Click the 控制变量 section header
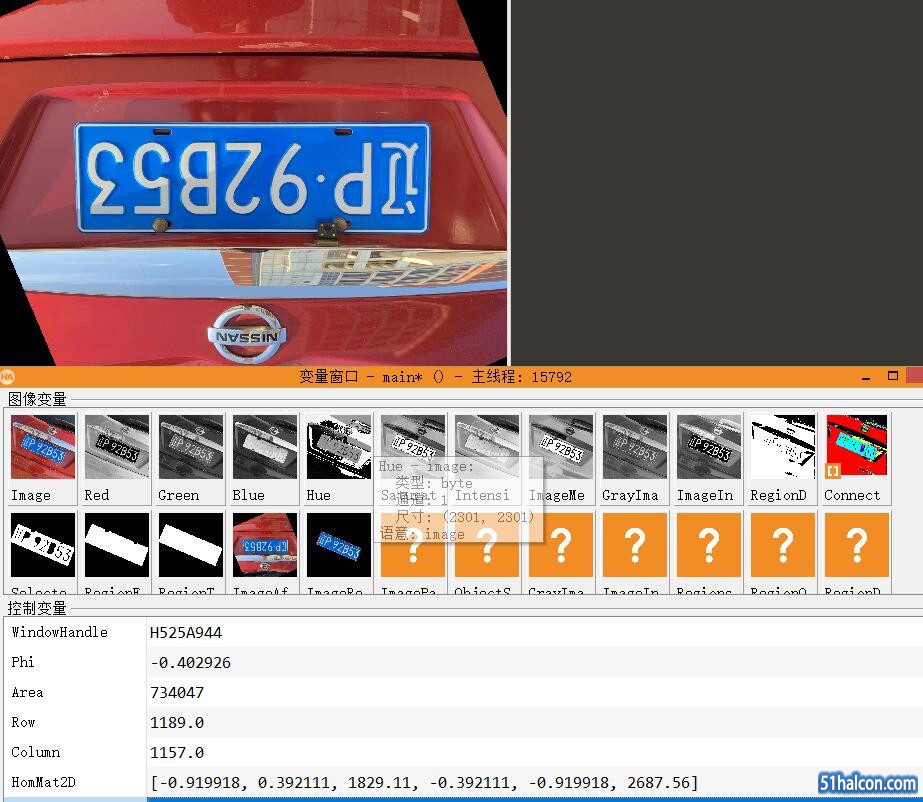 point(37,608)
